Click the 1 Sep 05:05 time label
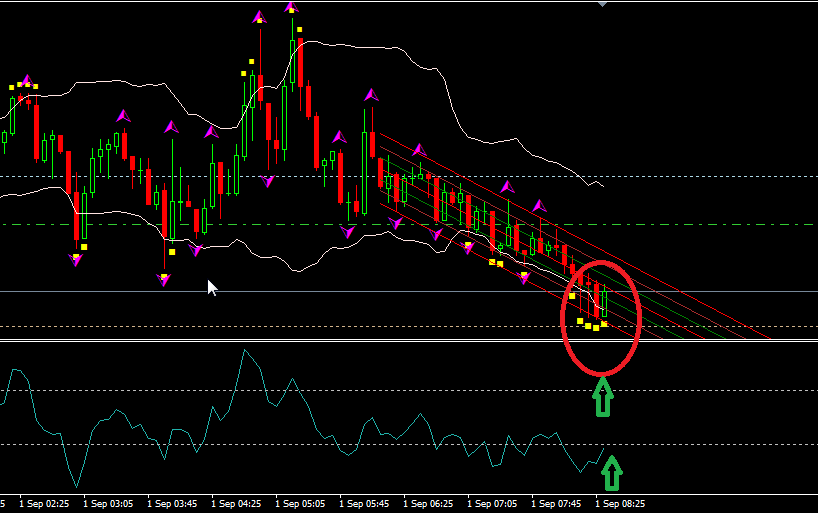Image resolution: width=818 pixels, height=513 pixels. [300, 504]
